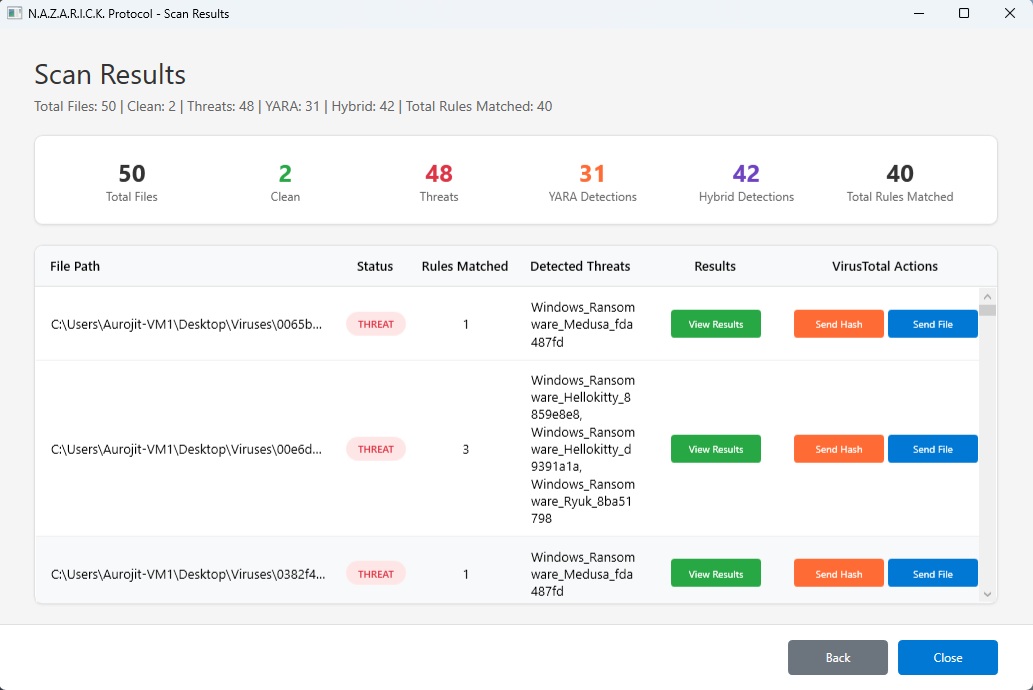Viewport: 1033px width, 690px height.
Task: Select the Rules Matched column header
Action: [x=465, y=266]
